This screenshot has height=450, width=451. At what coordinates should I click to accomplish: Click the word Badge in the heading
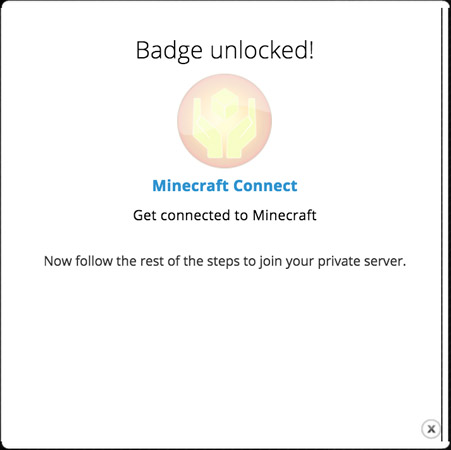169,51
